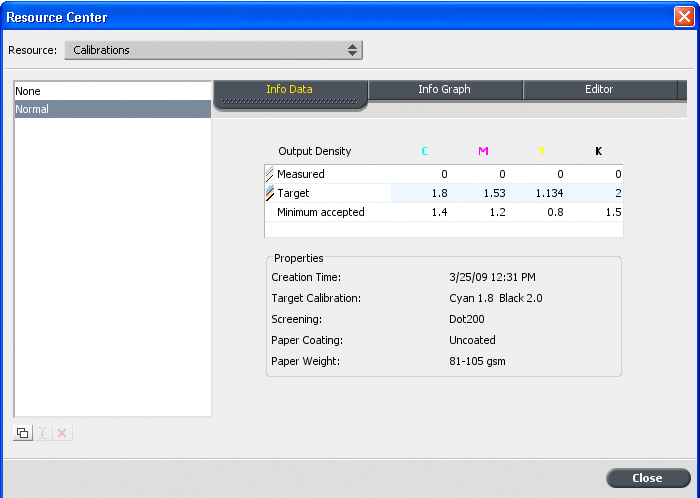Click the Output Density heading
The width and height of the screenshot is (700, 498).
[x=315, y=151]
